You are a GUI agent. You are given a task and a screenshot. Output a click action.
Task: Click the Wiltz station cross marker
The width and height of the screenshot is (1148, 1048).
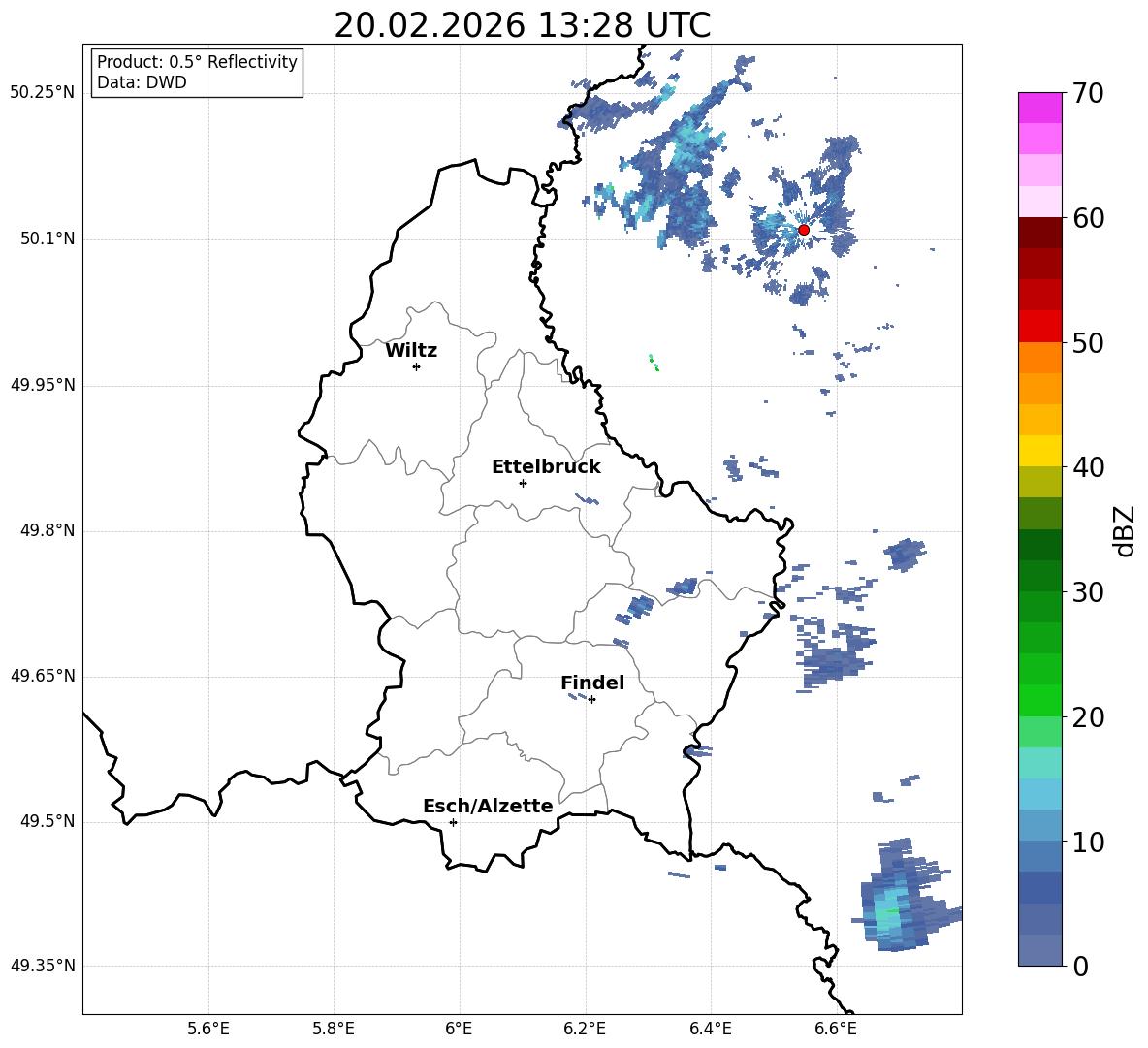click(x=417, y=366)
